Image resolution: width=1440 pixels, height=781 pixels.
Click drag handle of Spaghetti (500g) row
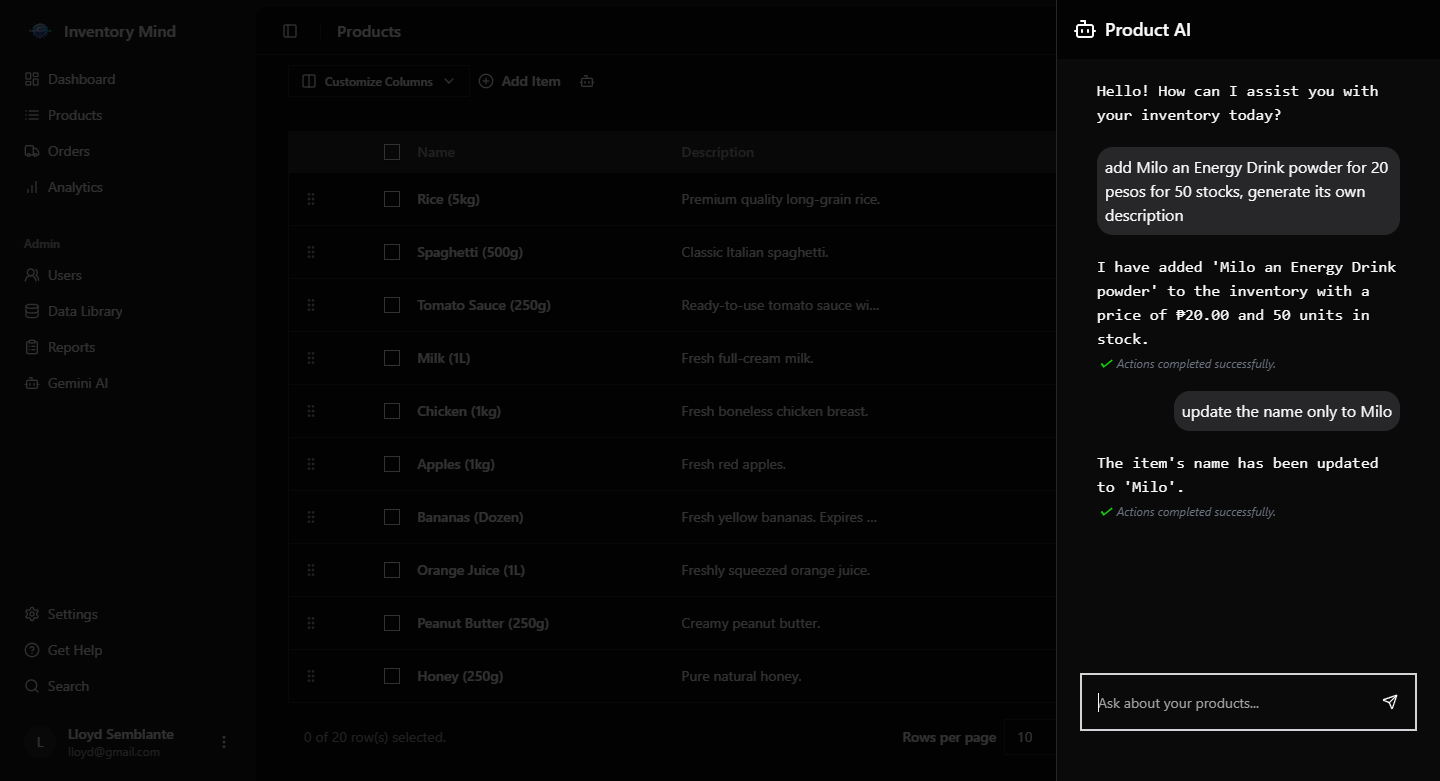[311, 252]
